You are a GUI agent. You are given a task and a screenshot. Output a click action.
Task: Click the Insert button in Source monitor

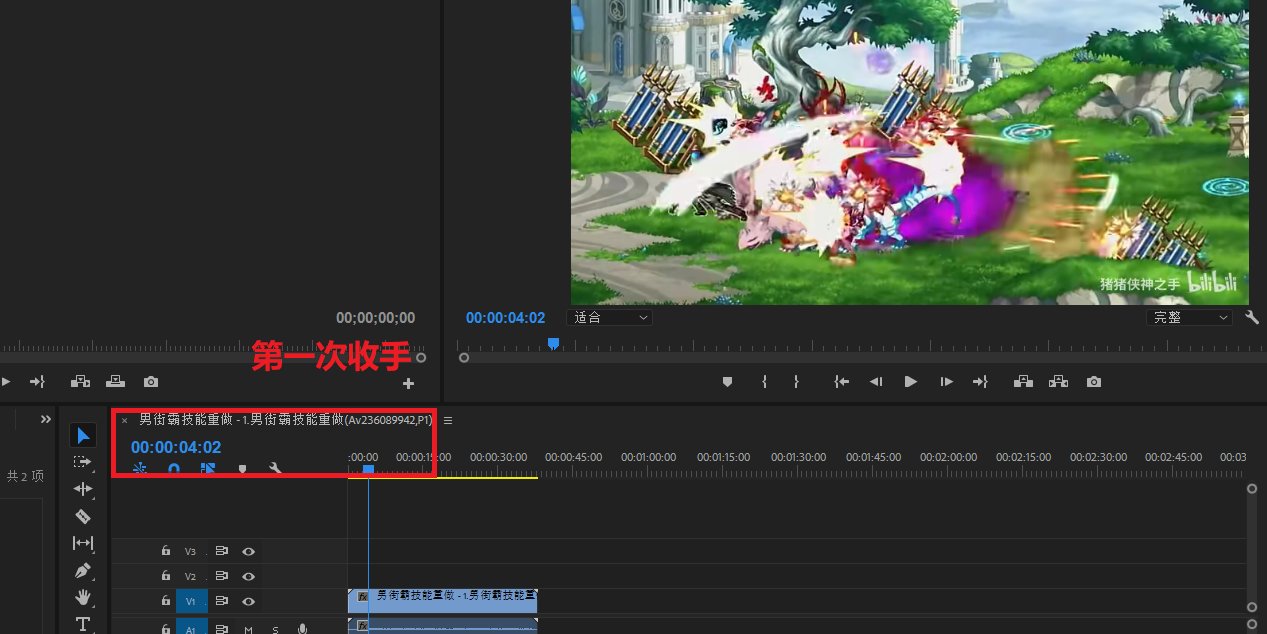pyautogui.click(x=81, y=382)
